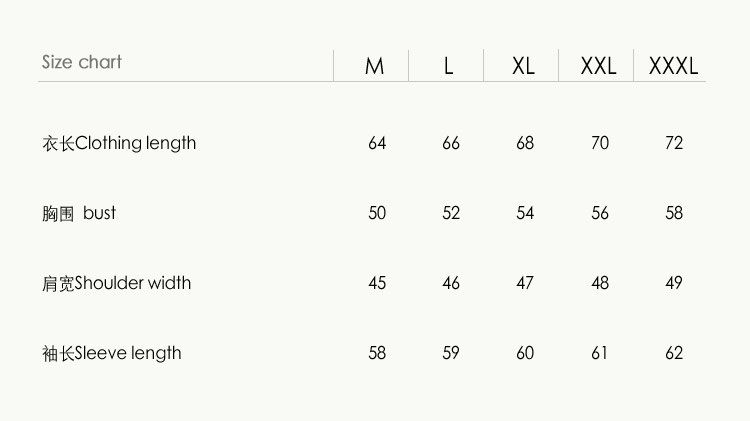Click the Shoulder width row label

[x=117, y=283]
